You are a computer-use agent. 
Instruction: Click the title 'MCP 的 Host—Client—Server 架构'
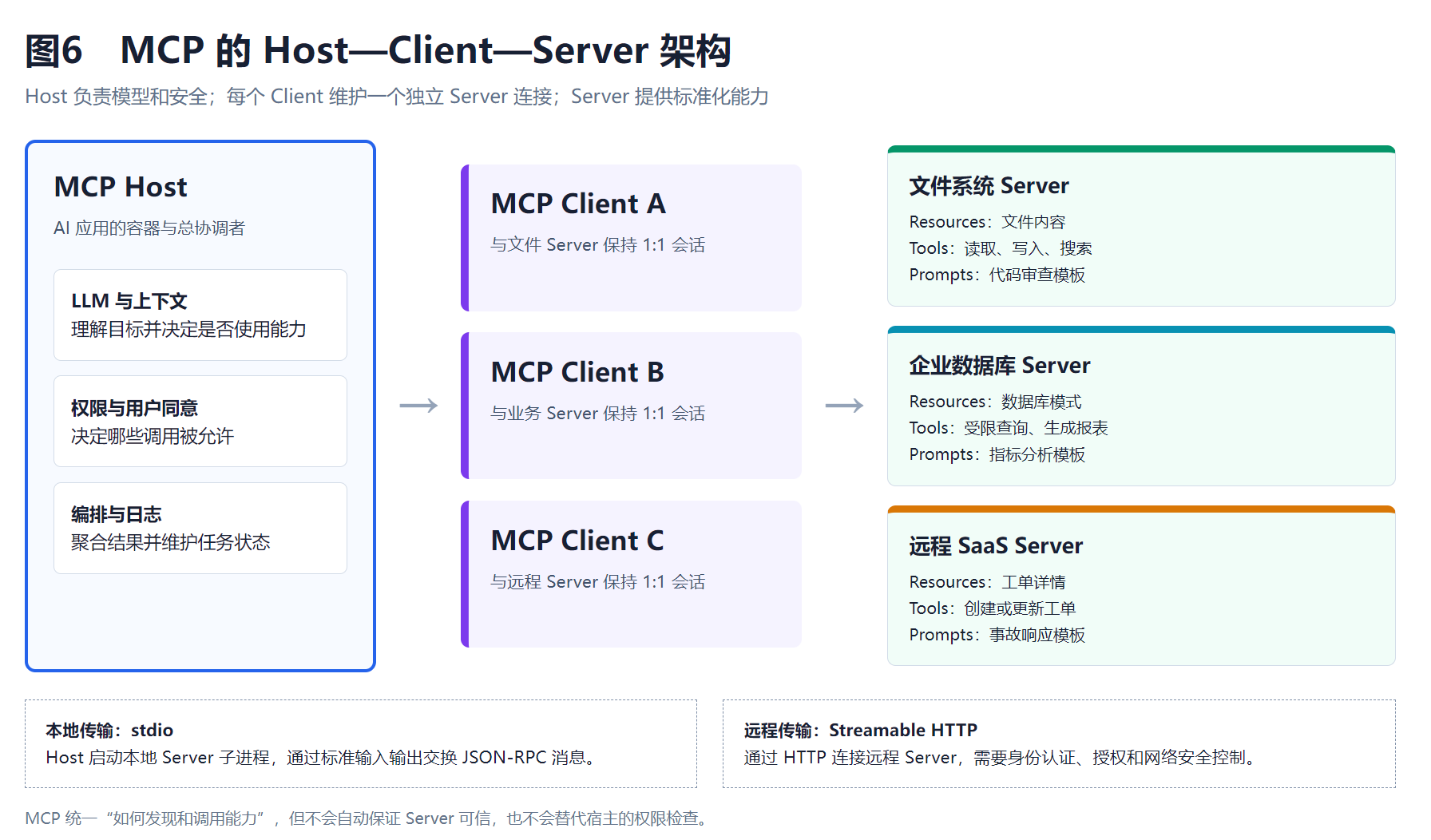426,50
